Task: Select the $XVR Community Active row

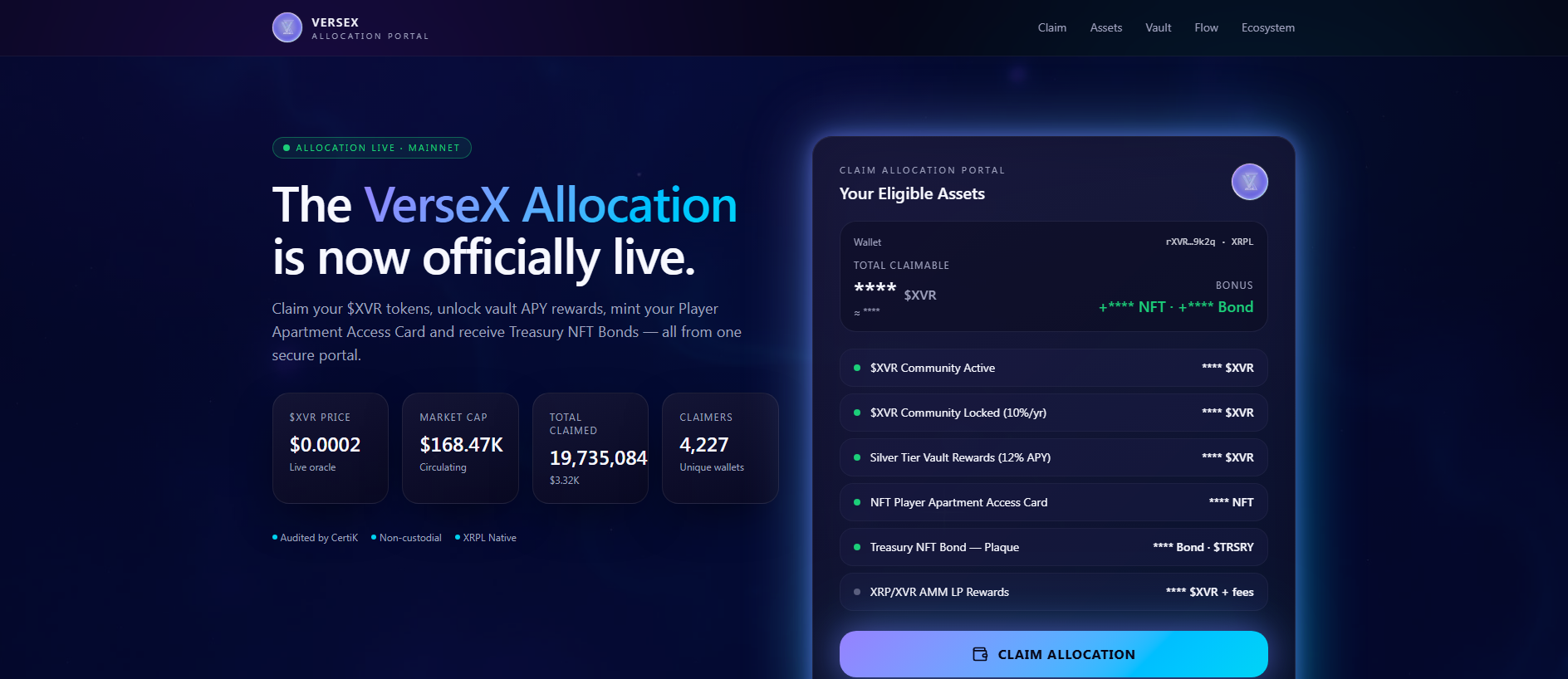Action: 1054,368
